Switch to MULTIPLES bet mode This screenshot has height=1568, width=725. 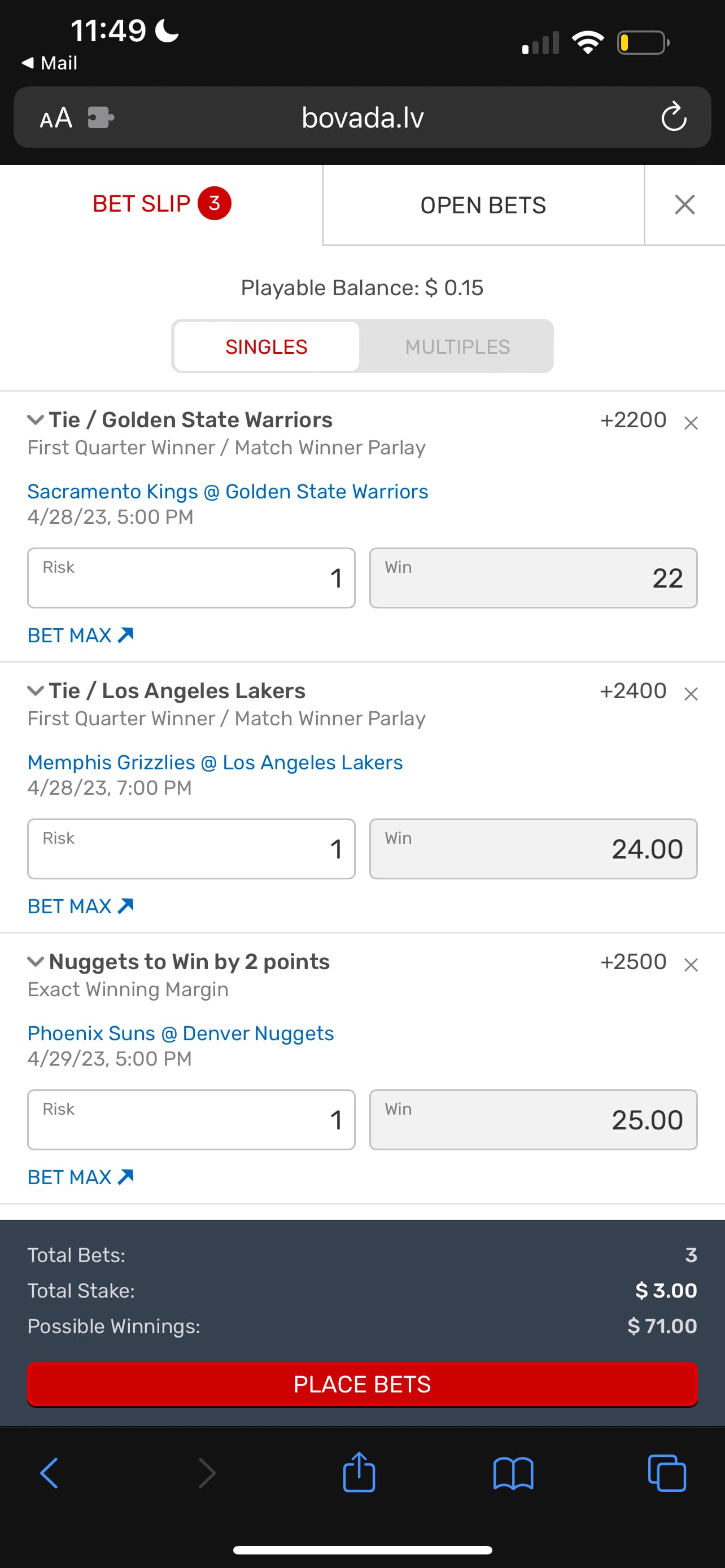click(x=457, y=347)
